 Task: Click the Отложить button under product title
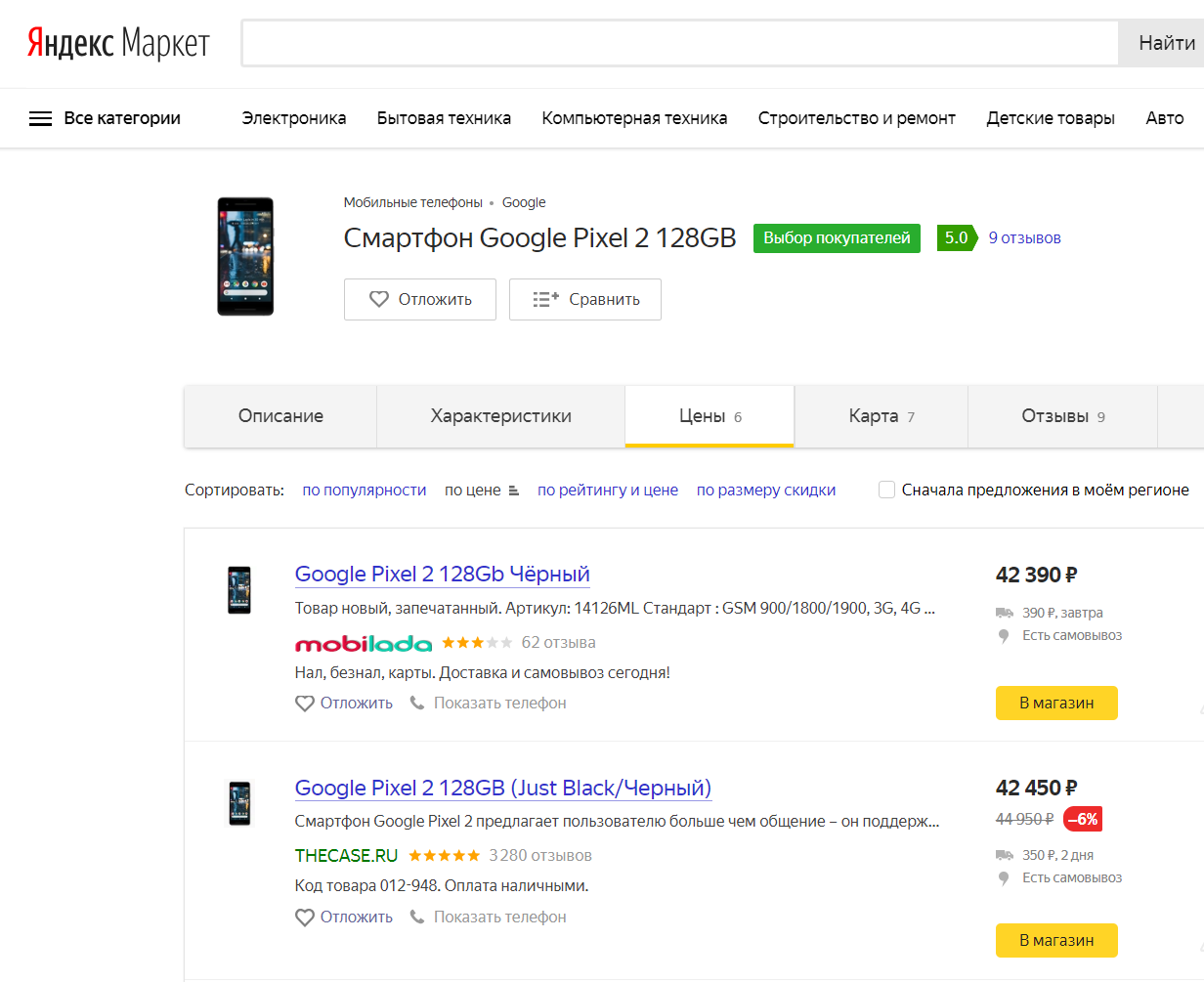coord(419,299)
